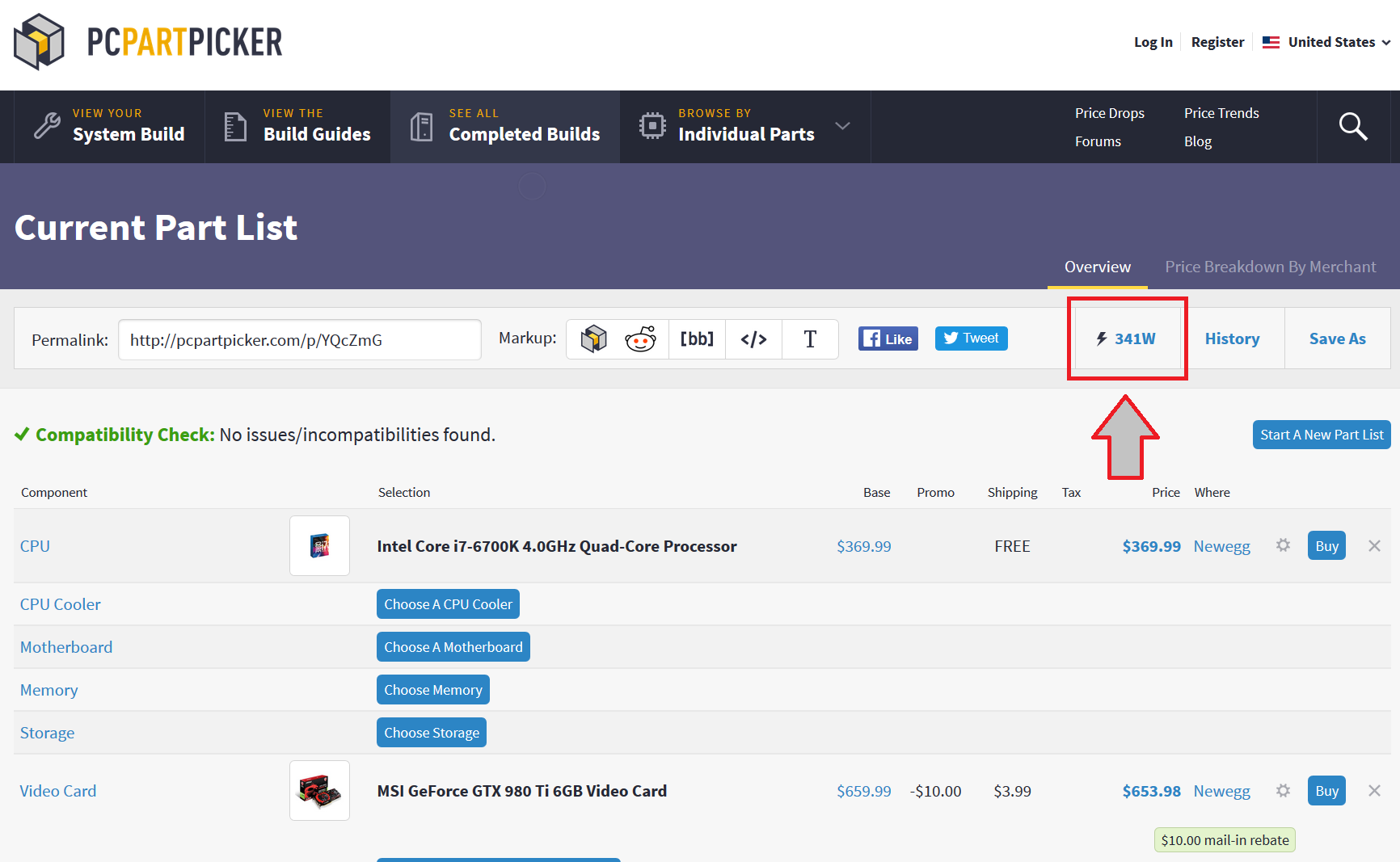Open the Blog link
Image resolution: width=1400 pixels, height=862 pixels.
tap(1198, 141)
